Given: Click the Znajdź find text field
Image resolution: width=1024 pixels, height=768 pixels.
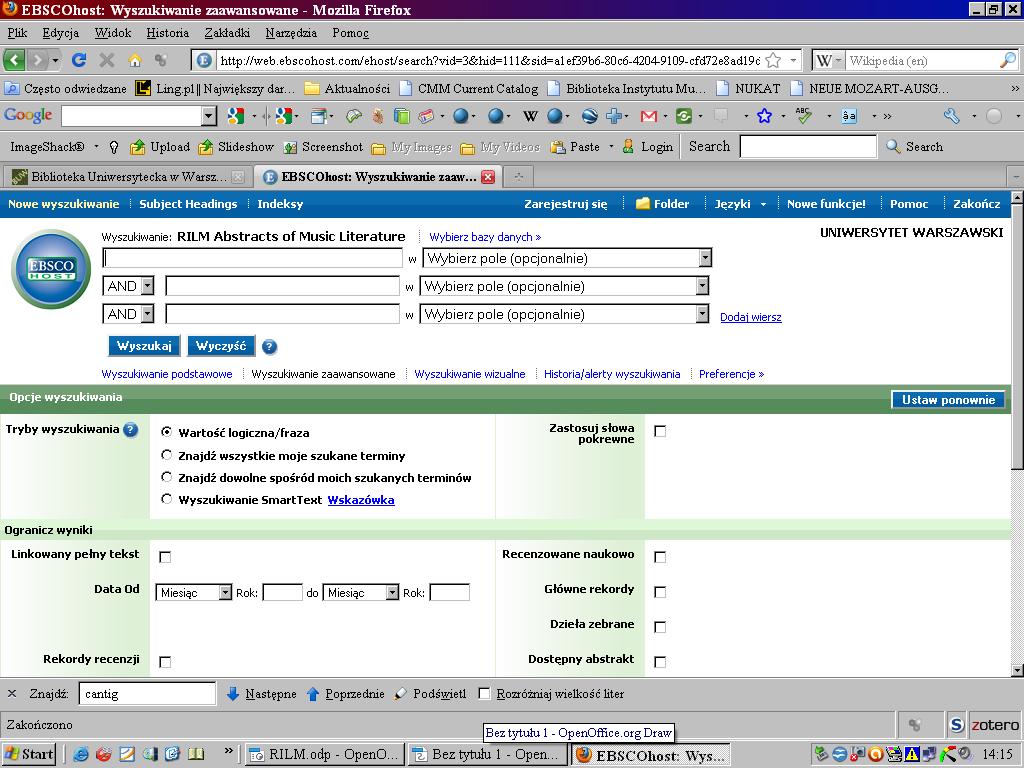Looking at the screenshot, I should click(147, 694).
